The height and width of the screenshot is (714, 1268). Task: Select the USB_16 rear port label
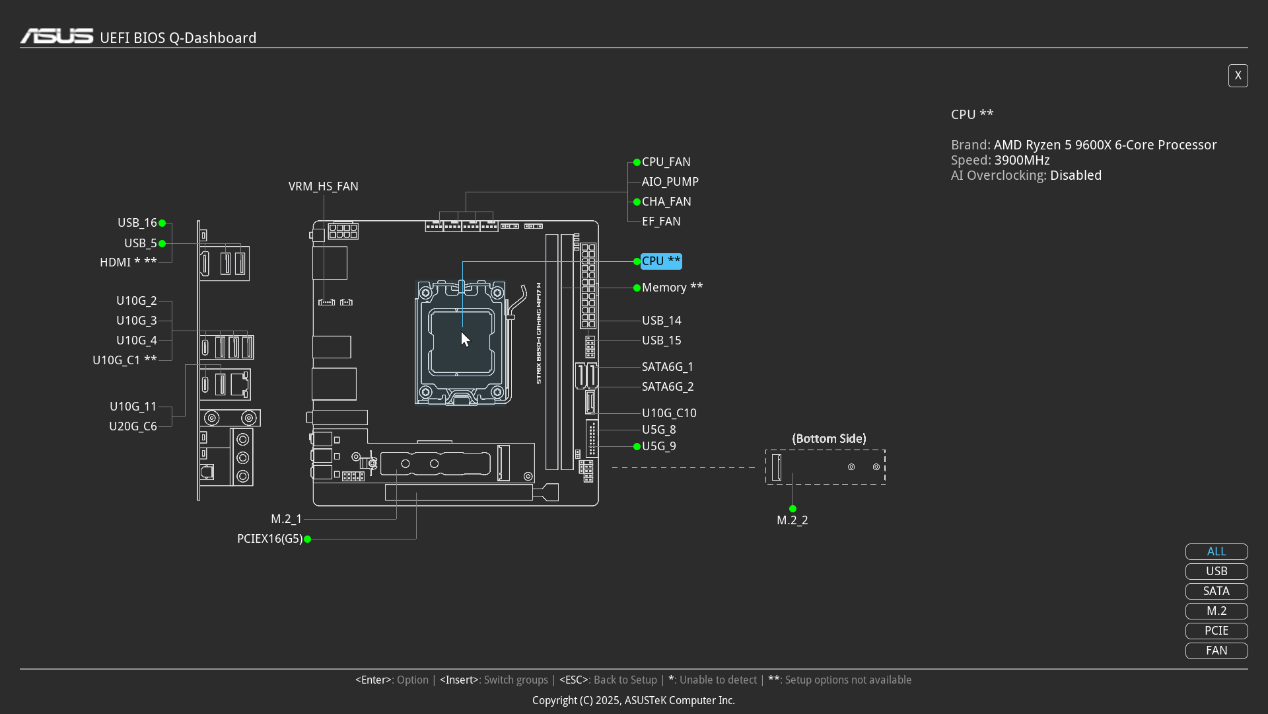coord(137,223)
